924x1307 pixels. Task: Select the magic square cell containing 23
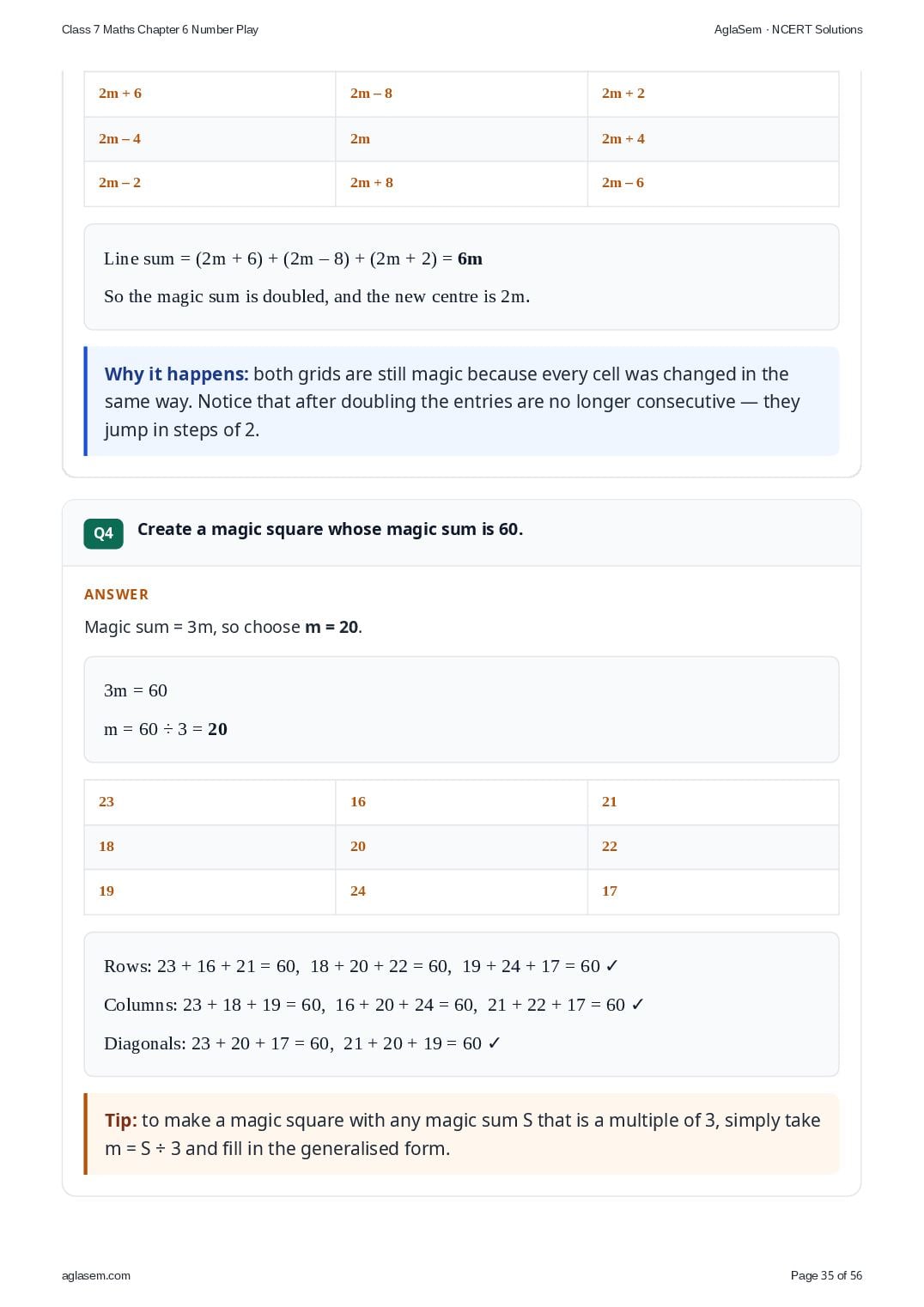click(x=210, y=802)
